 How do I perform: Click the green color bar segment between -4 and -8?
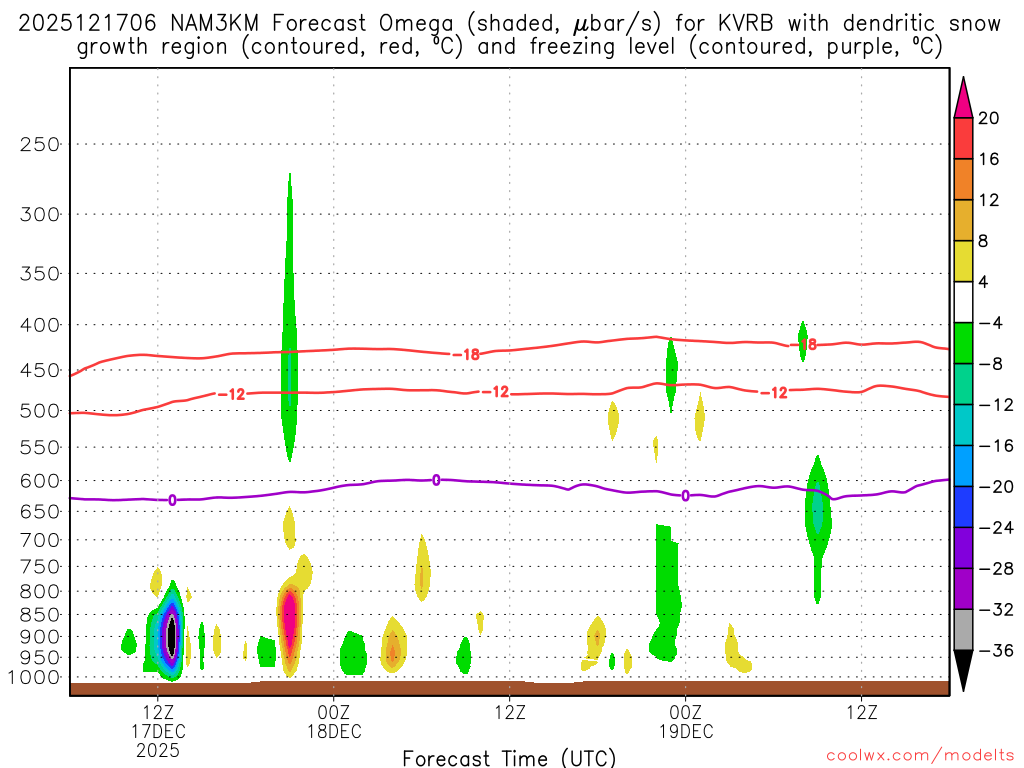963,344
